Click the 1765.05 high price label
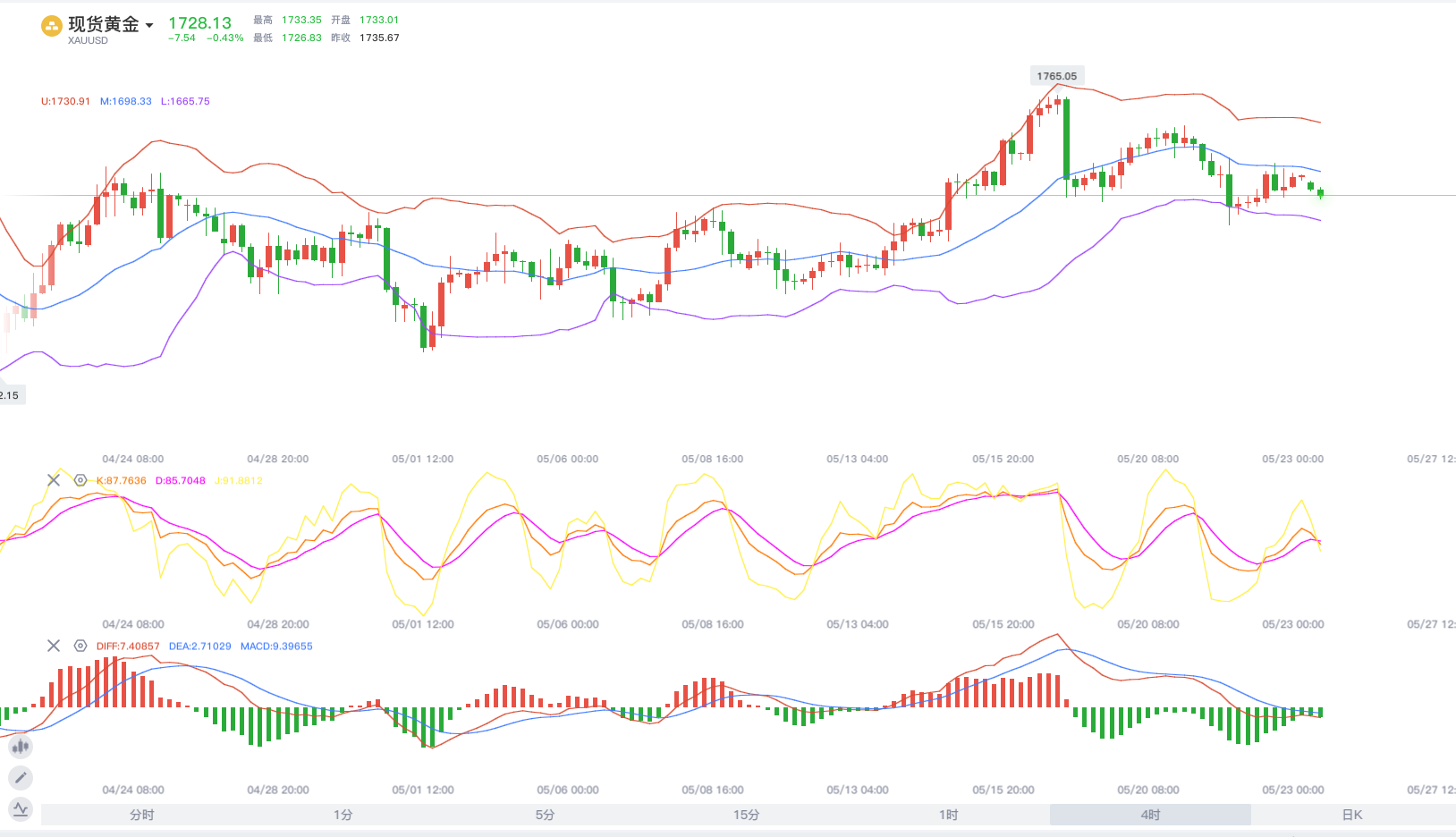This screenshot has width=1456, height=837. pos(1057,76)
